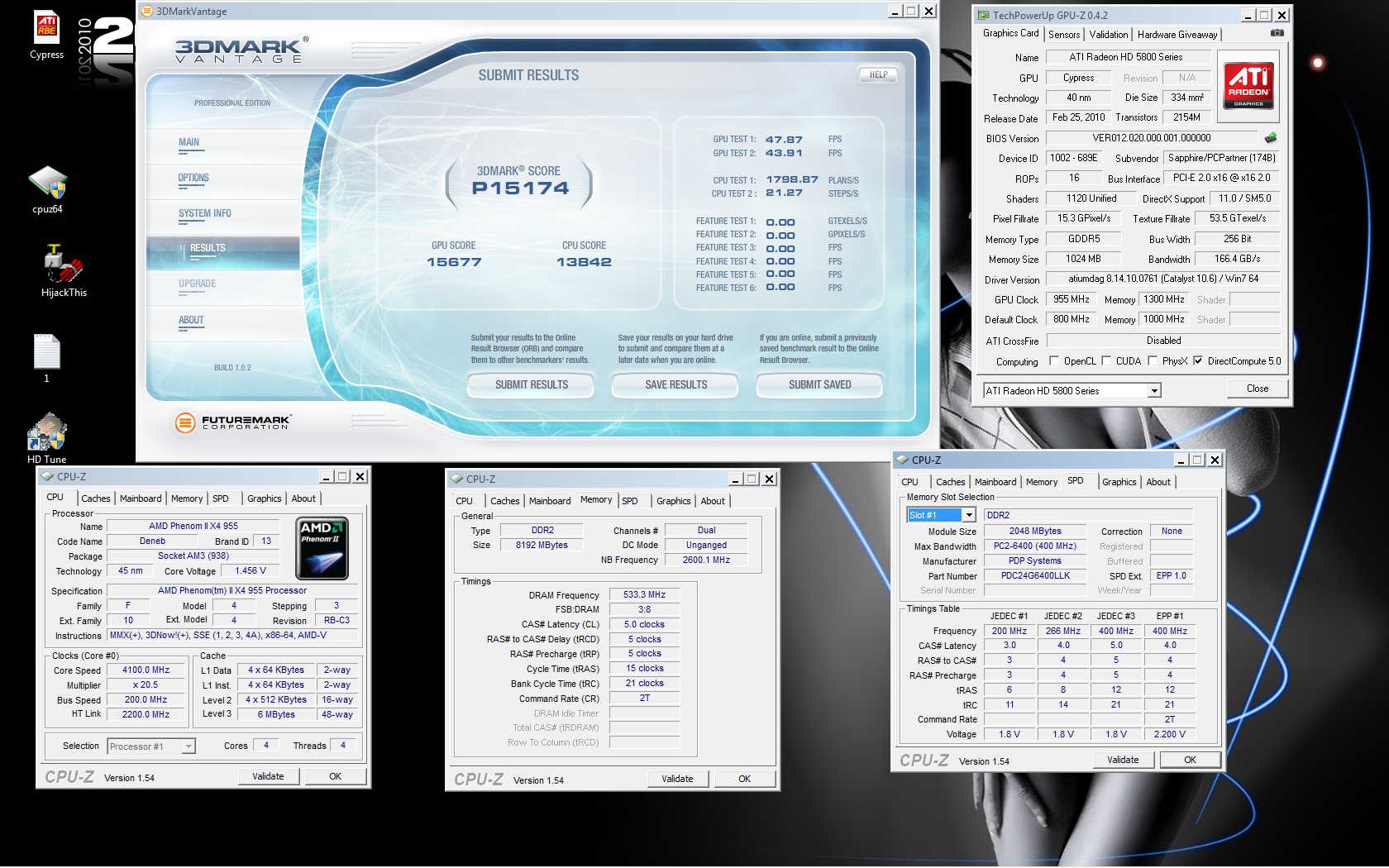
Task: Open SPD tab in the CPU-Z Memory window
Action: [x=630, y=501]
